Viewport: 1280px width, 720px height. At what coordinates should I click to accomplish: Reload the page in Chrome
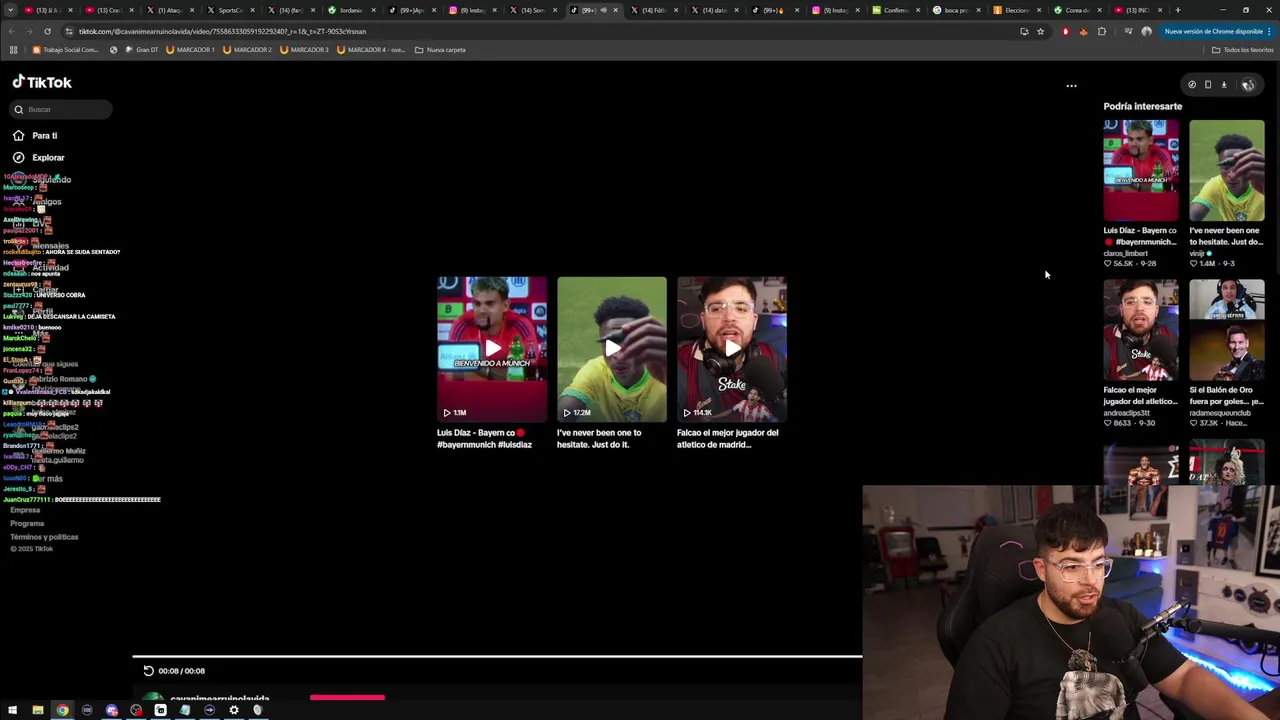[47, 31]
